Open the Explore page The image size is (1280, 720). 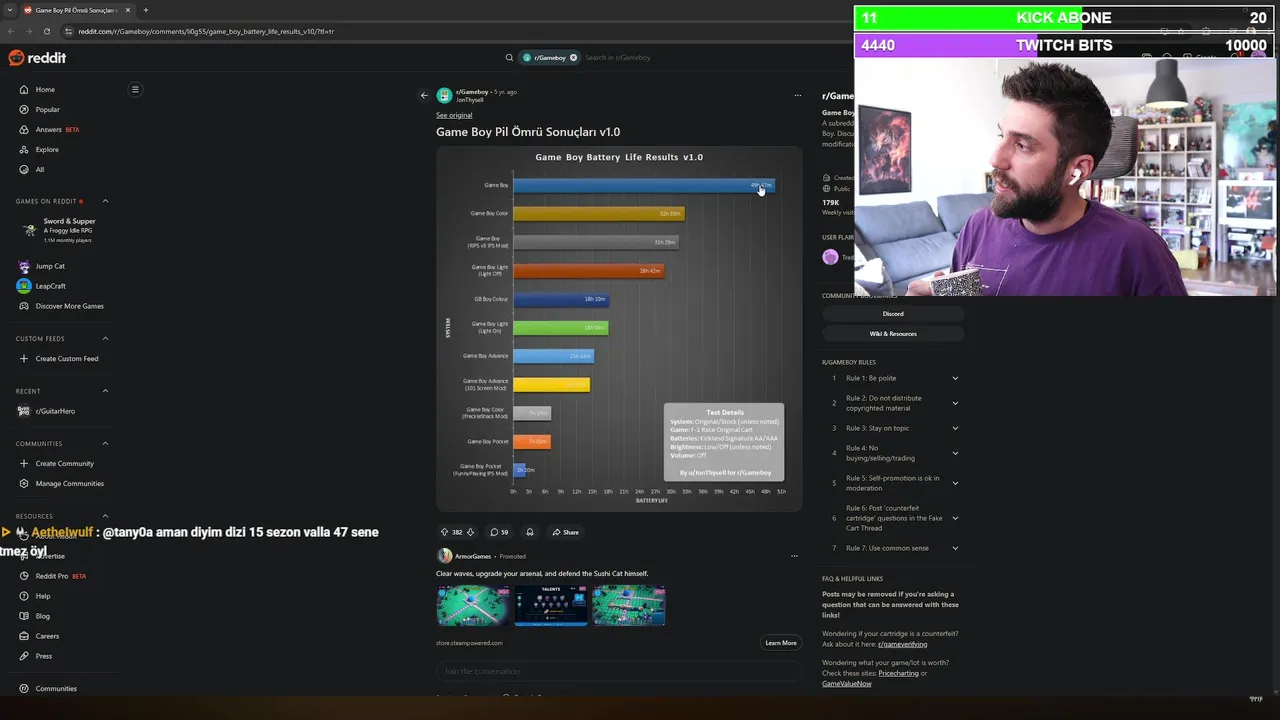click(x=47, y=149)
